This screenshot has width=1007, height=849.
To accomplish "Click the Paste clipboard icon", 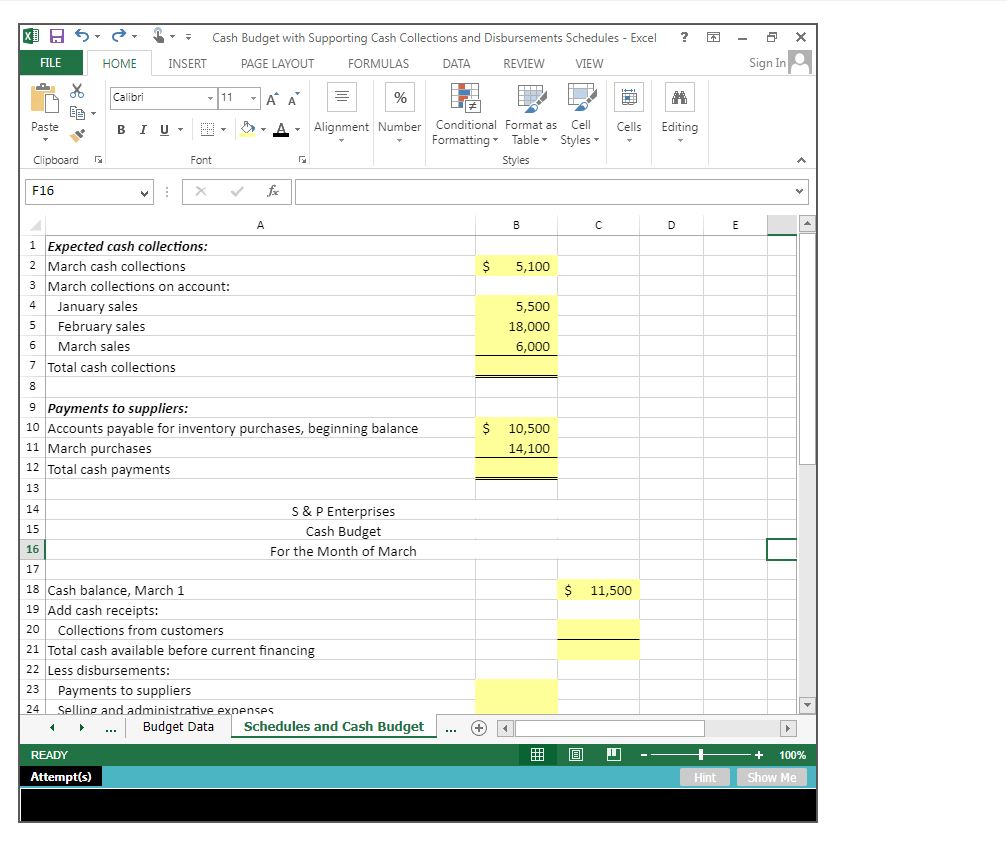I will [x=44, y=99].
